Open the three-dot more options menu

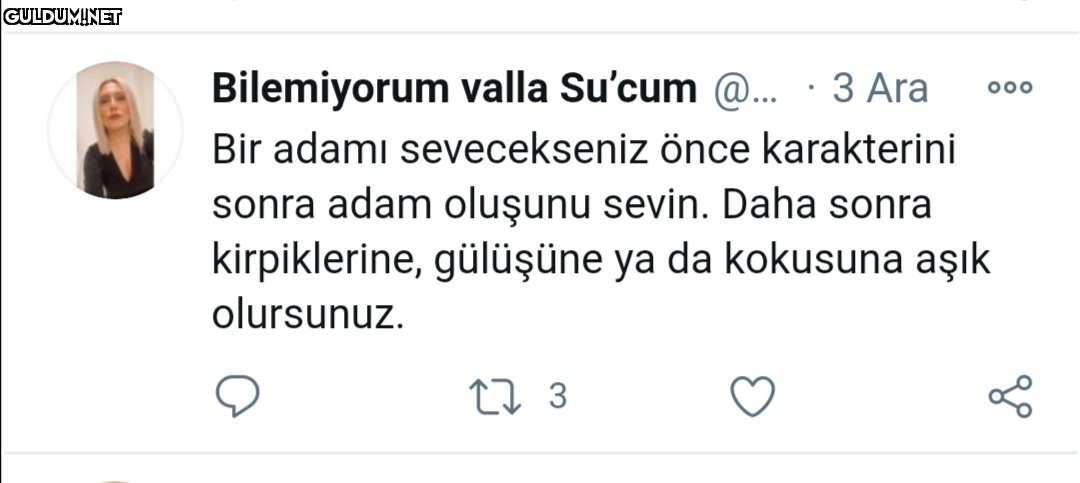(1009, 88)
